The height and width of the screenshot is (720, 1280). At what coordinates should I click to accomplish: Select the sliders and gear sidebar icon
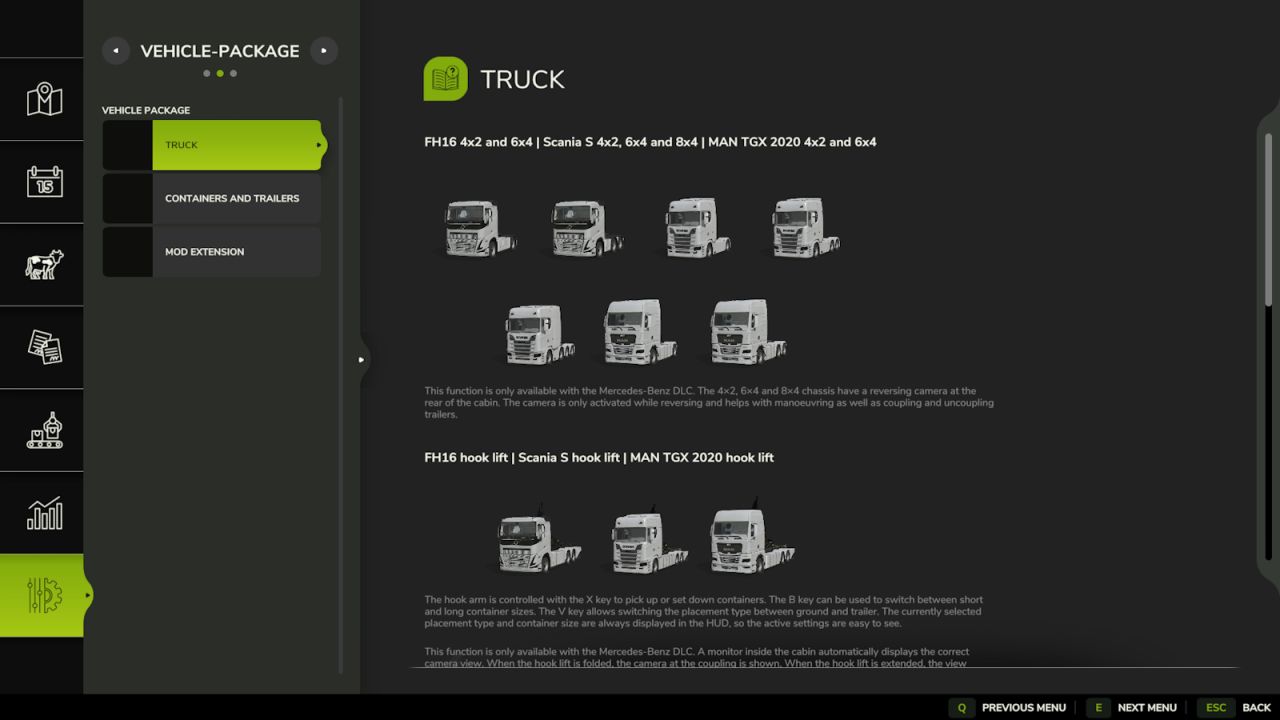tap(44, 596)
